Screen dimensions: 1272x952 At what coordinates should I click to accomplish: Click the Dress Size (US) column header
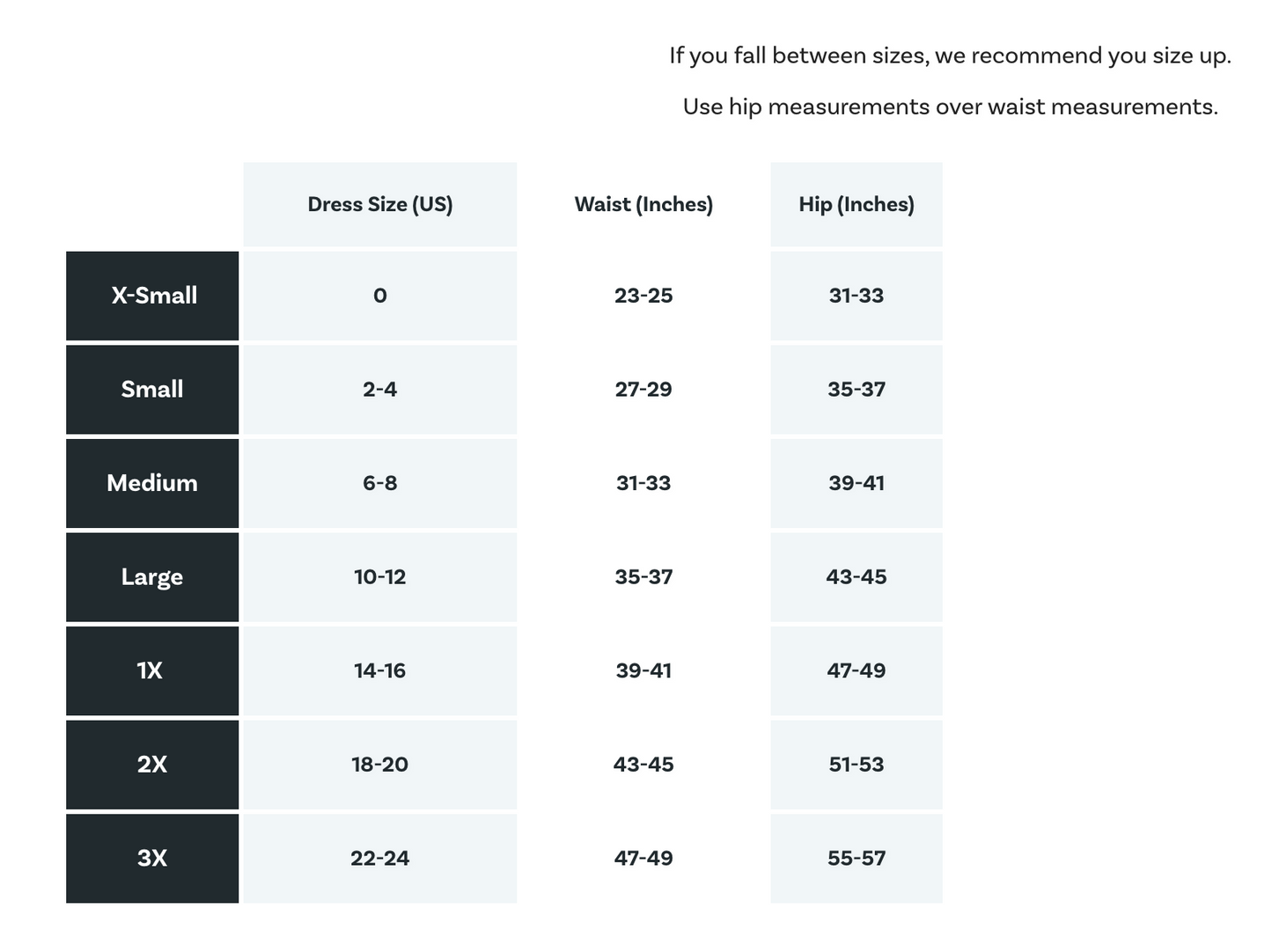pos(379,204)
